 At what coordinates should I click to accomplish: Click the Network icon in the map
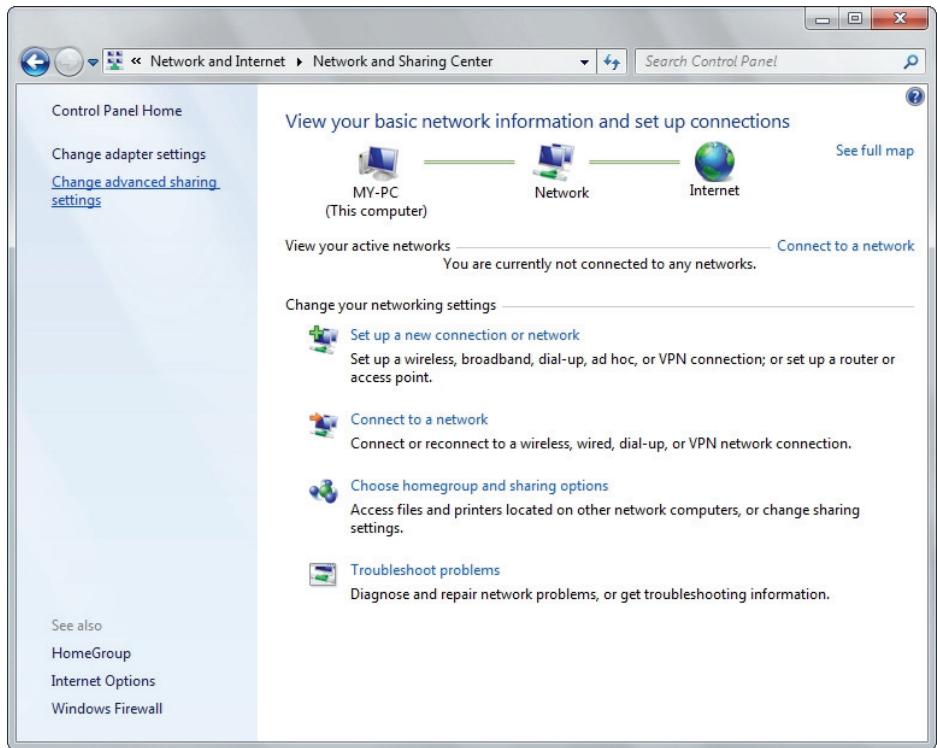pyautogui.click(x=554, y=161)
